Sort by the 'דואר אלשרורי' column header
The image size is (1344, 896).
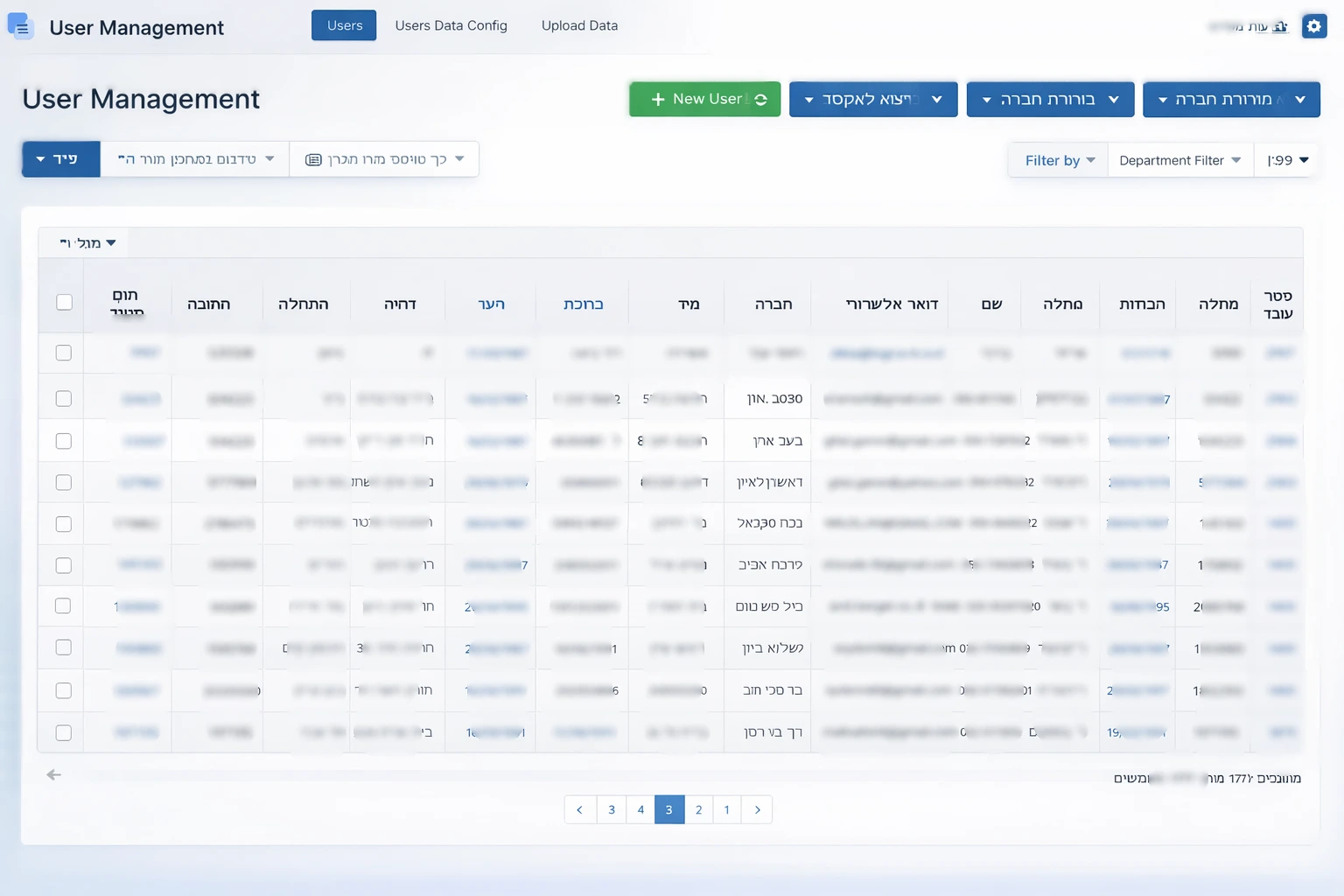pos(892,304)
